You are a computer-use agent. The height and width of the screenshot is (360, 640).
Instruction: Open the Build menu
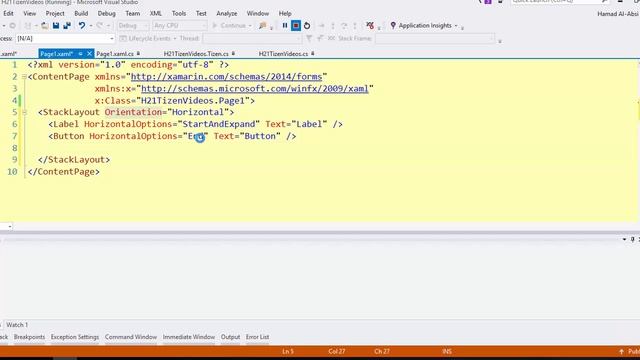[81, 13]
